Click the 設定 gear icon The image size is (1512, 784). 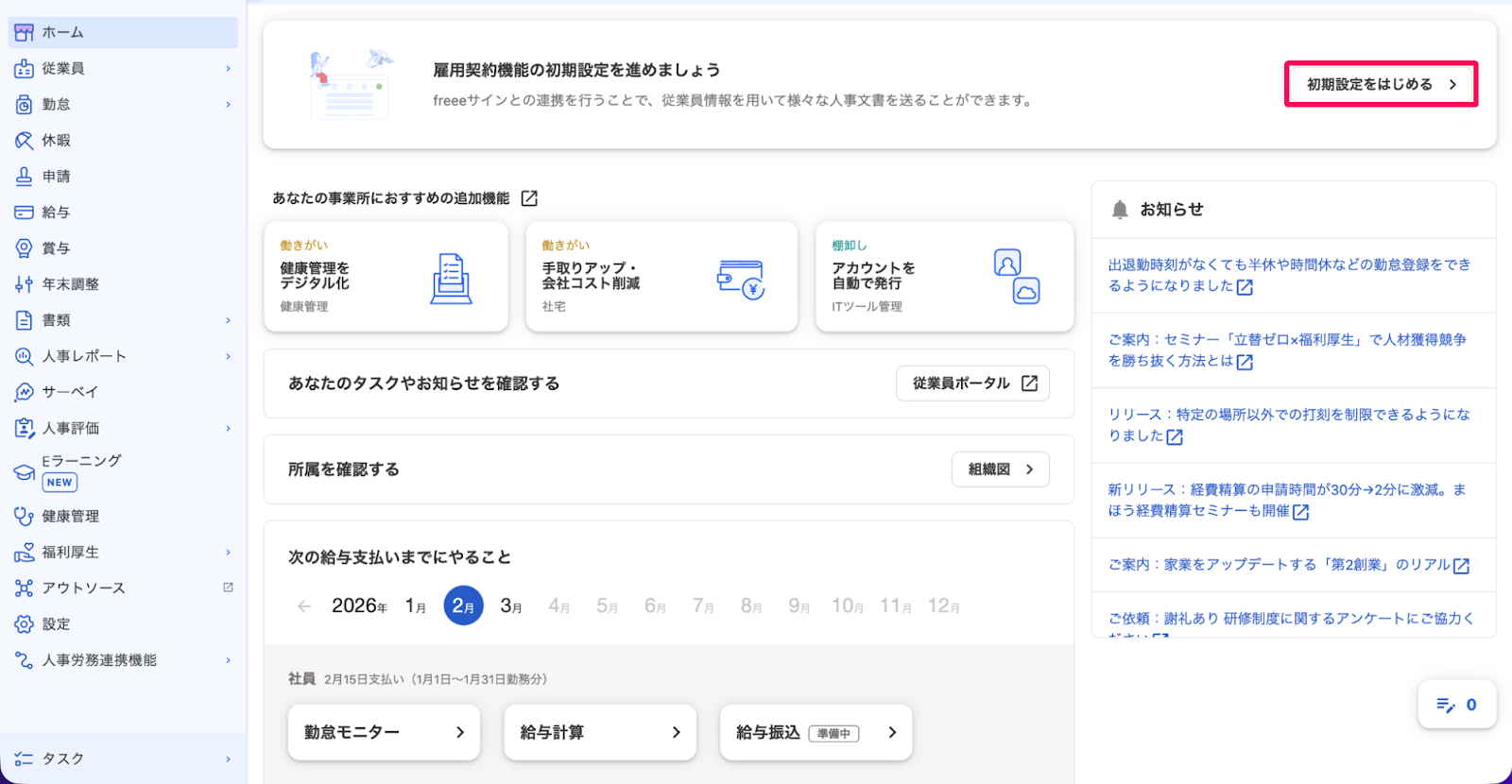click(24, 623)
